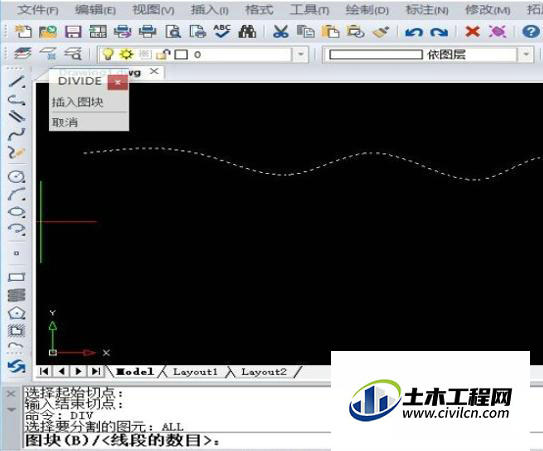Select the Ellipse draw tool
The height and width of the screenshot is (451, 543).
pyautogui.click(x=17, y=211)
